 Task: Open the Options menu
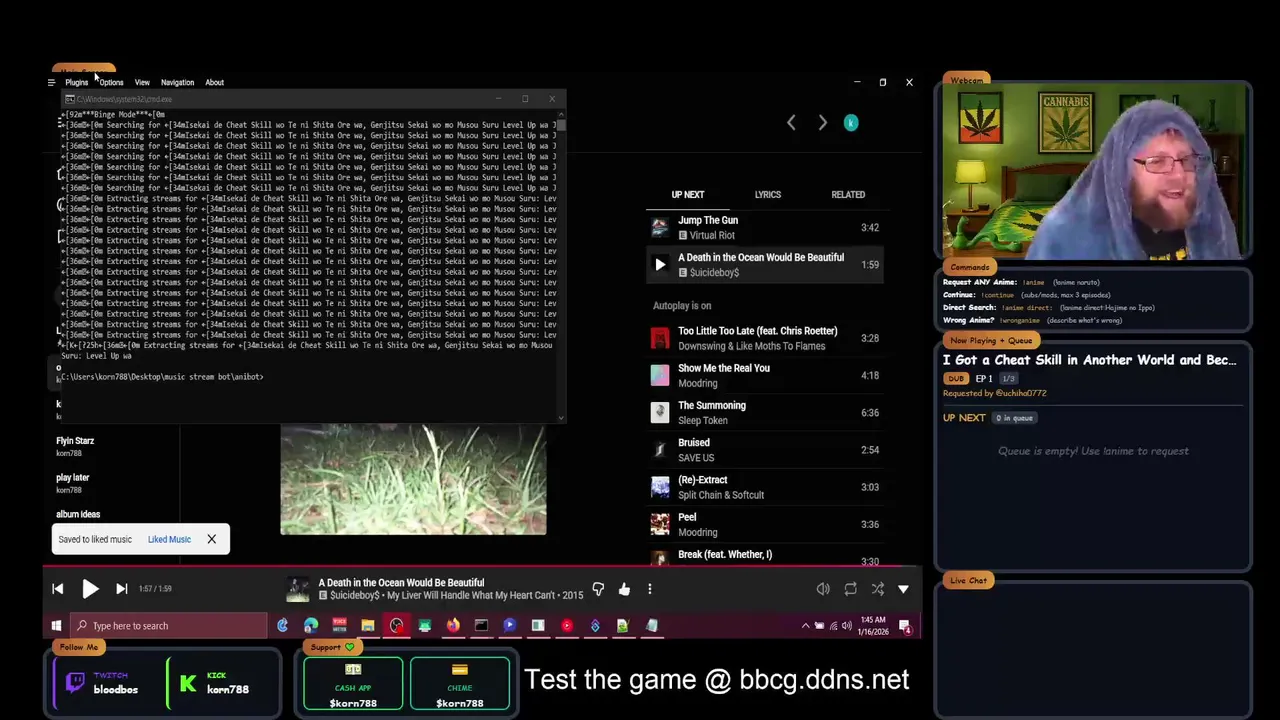[111, 82]
